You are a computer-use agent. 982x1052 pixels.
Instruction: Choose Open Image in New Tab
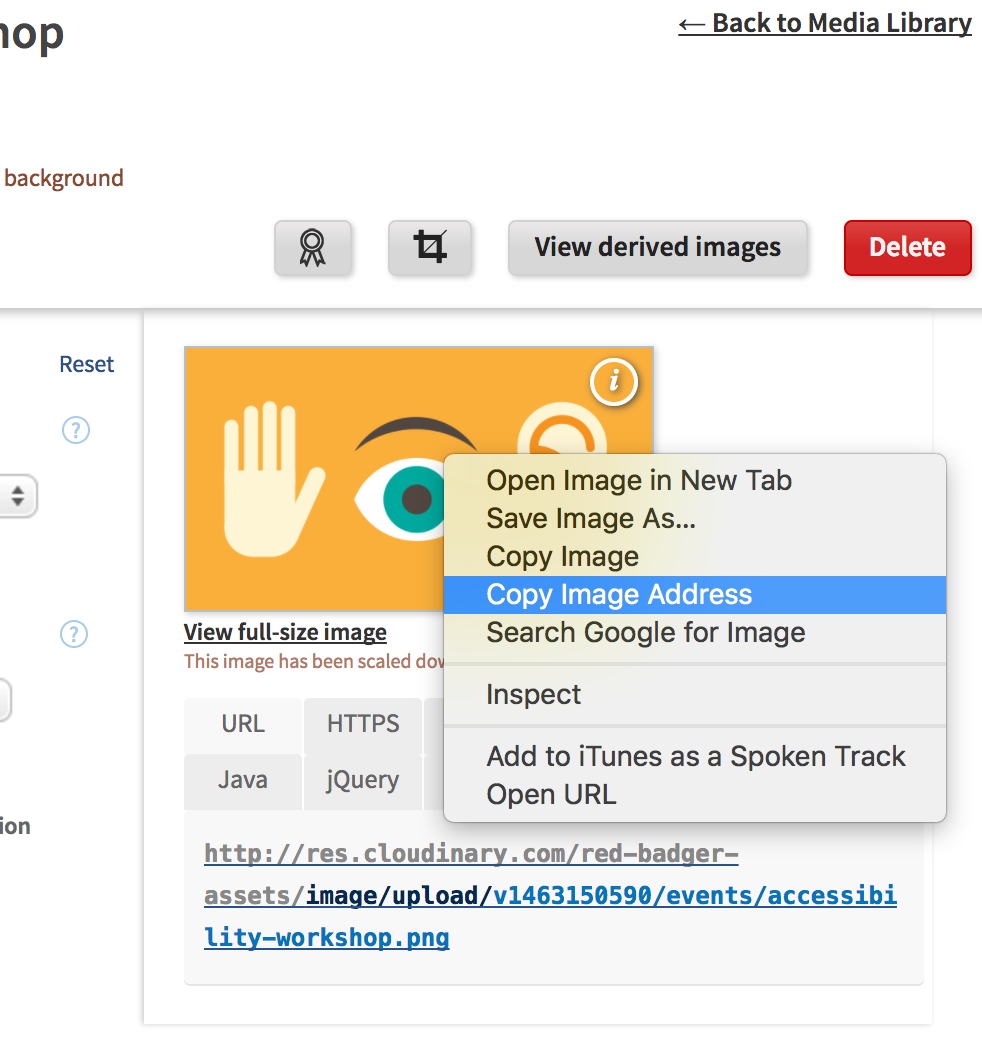(639, 480)
